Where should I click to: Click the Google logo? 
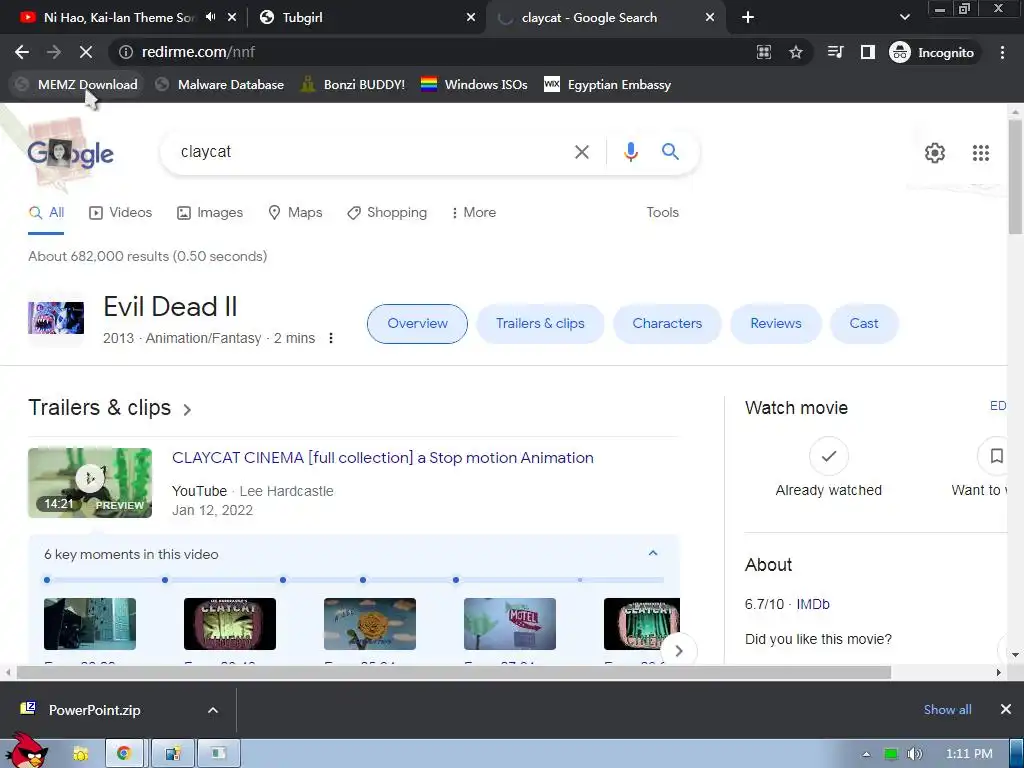pos(71,153)
